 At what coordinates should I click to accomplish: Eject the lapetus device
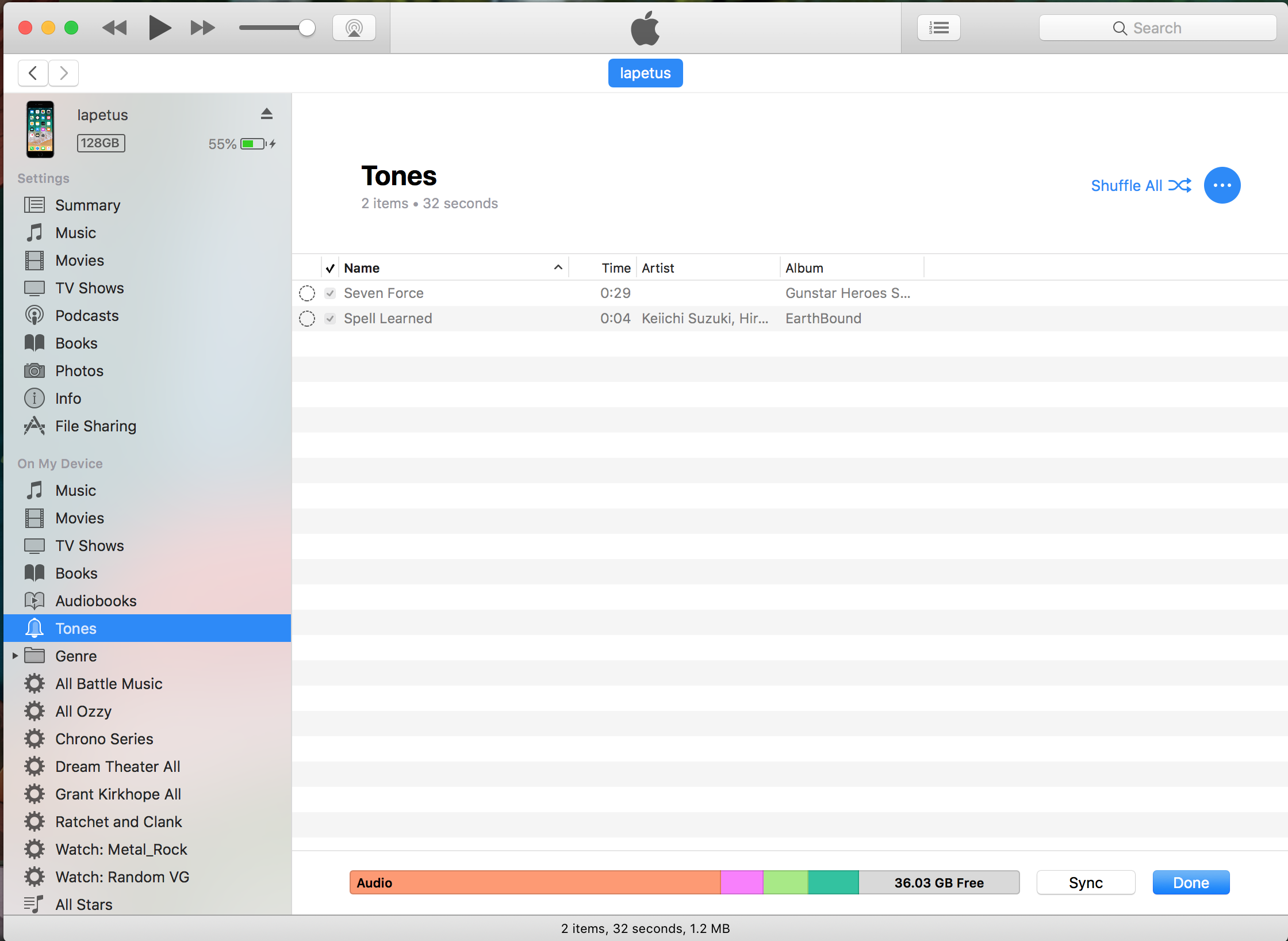point(266,114)
